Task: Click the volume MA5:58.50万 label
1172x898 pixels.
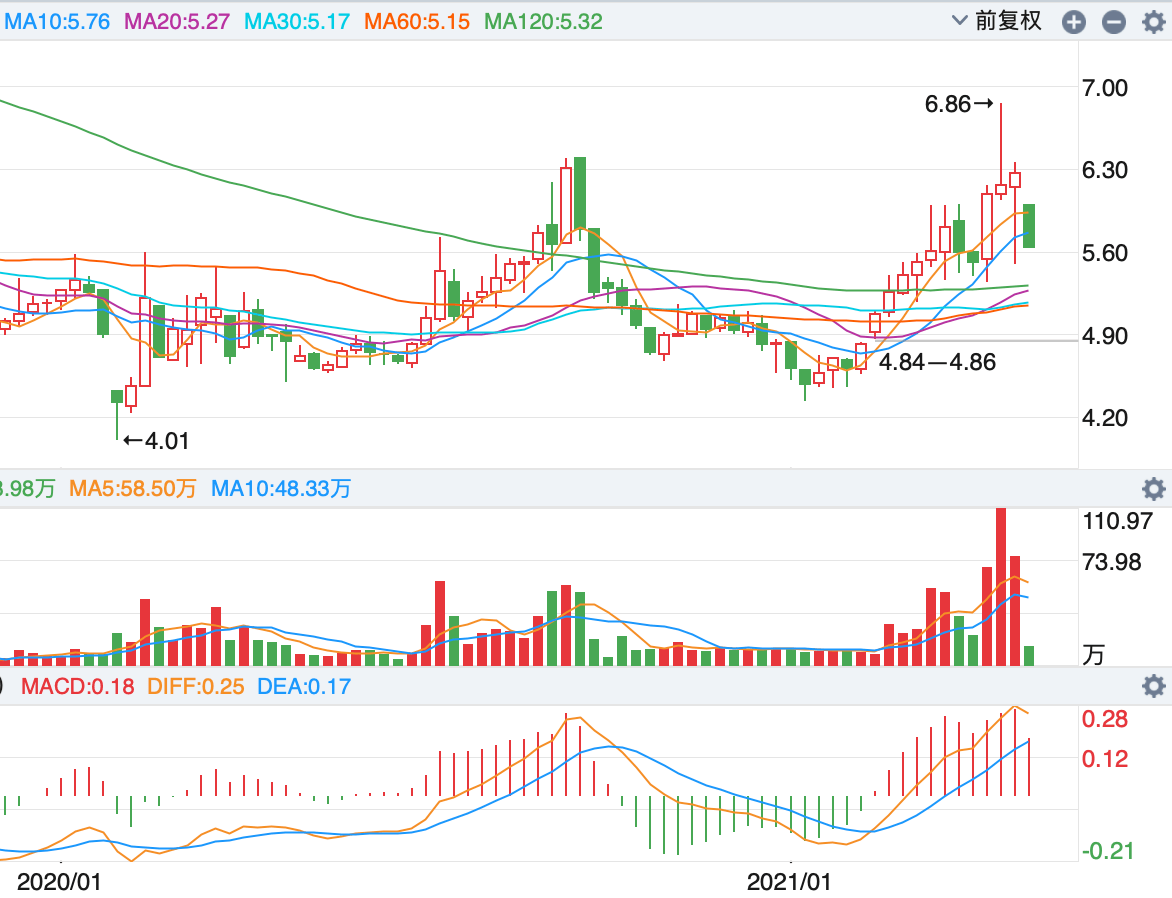Action: pyautogui.click(x=132, y=489)
